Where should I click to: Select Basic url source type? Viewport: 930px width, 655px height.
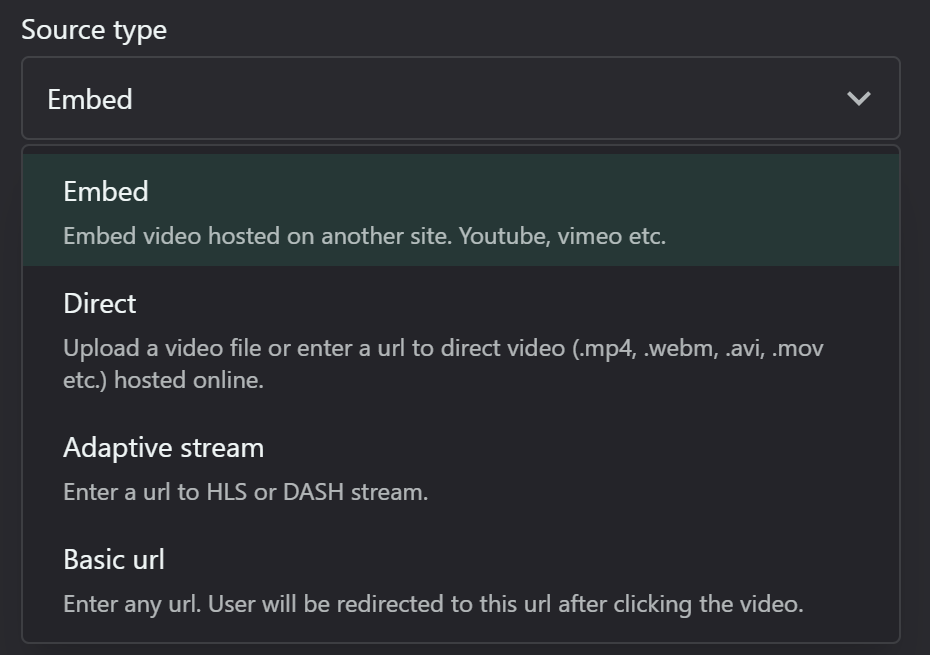(461, 579)
